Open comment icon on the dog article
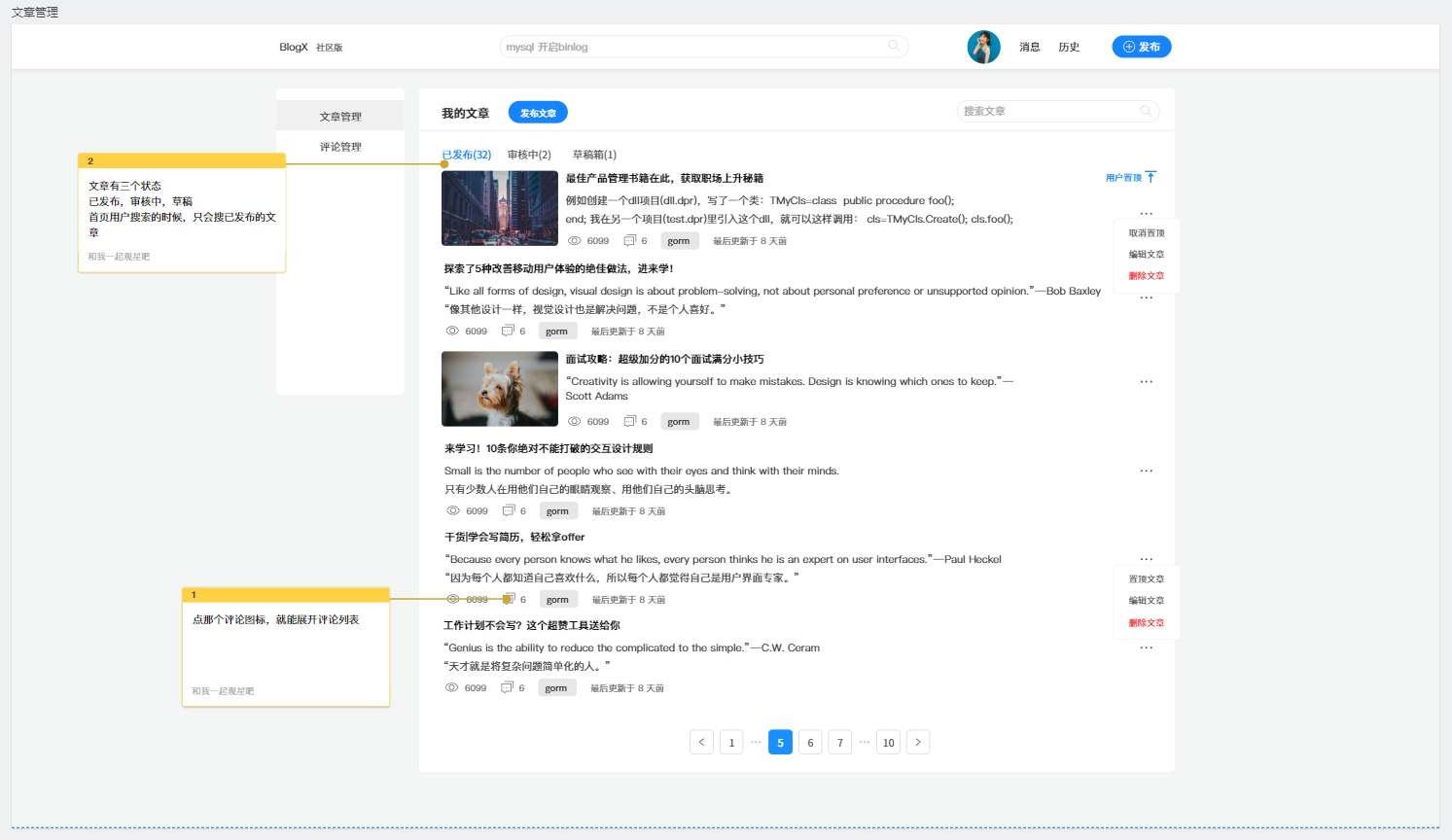1452x840 pixels. 629,421
